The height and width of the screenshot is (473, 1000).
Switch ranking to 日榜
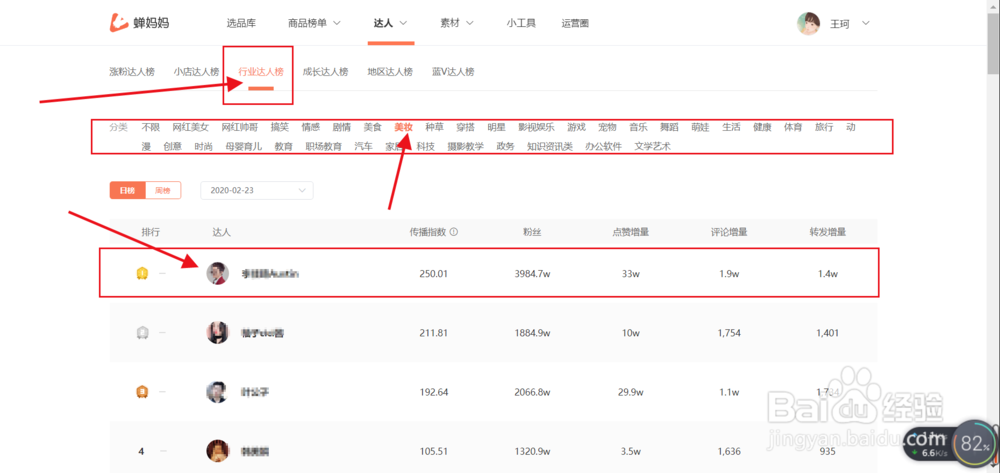128,191
